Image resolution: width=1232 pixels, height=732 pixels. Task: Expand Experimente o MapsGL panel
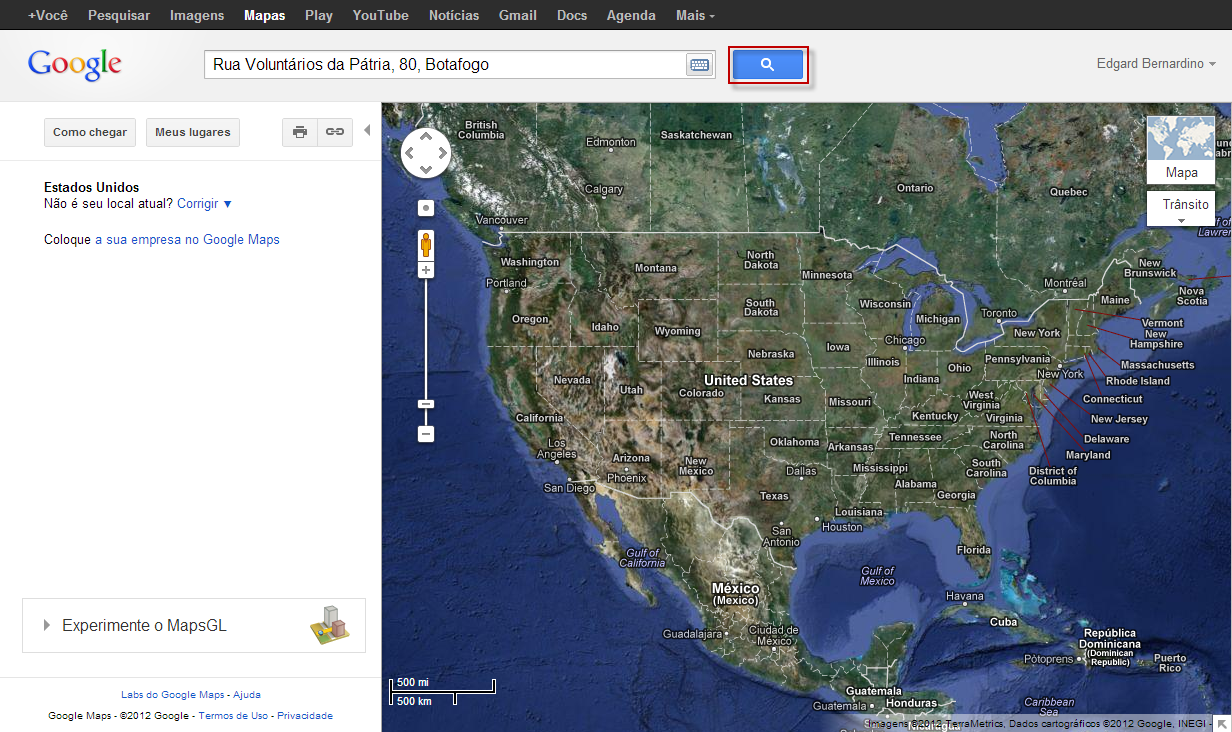click(x=194, y=625)
